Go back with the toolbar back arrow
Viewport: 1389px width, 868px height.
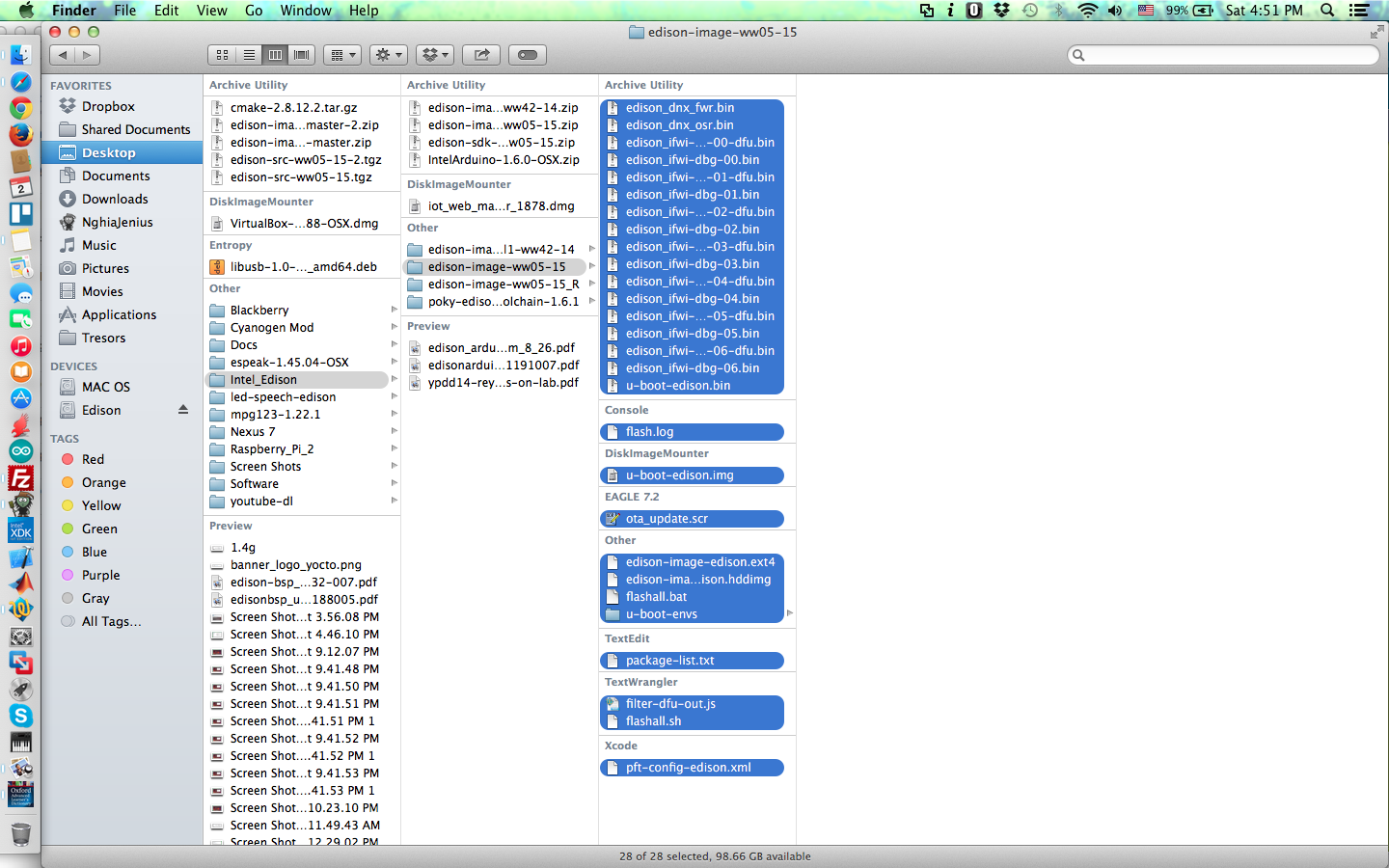63,55
